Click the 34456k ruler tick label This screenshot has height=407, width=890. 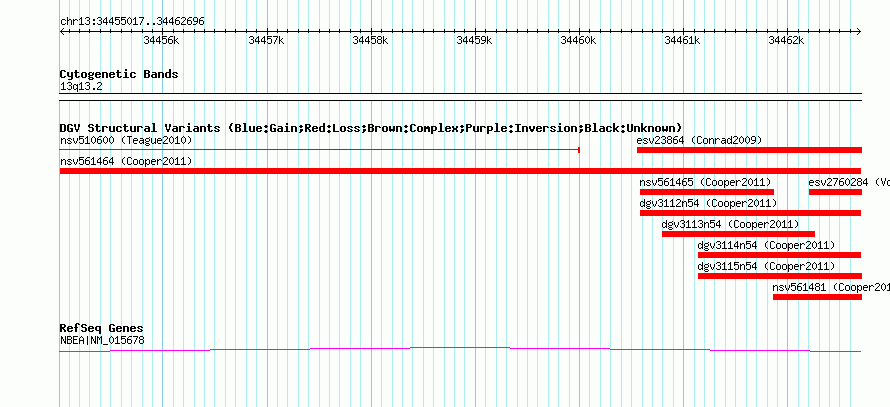162,40
